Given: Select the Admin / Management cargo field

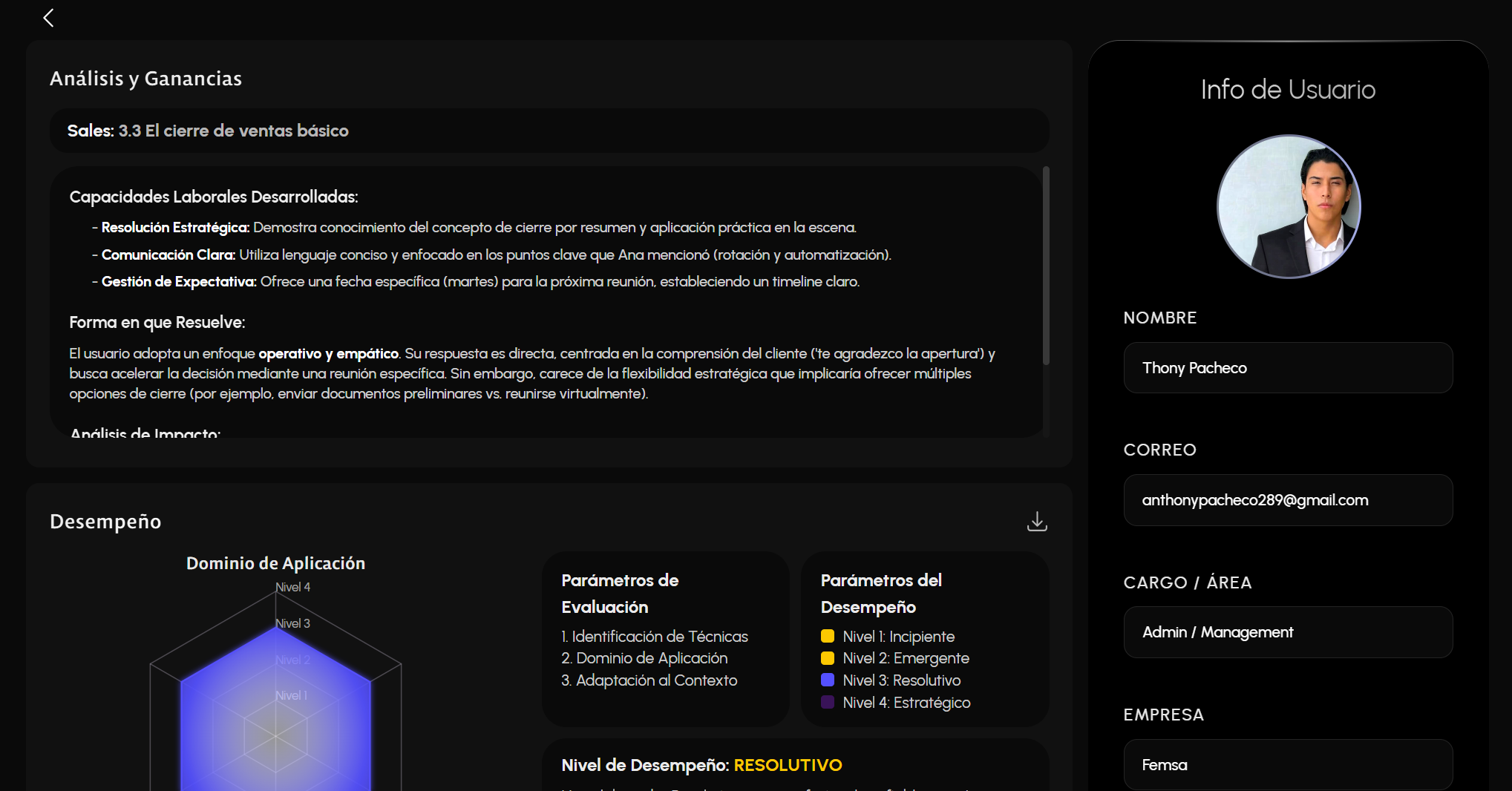Looking at the screenshot, I should (1288, 631).
